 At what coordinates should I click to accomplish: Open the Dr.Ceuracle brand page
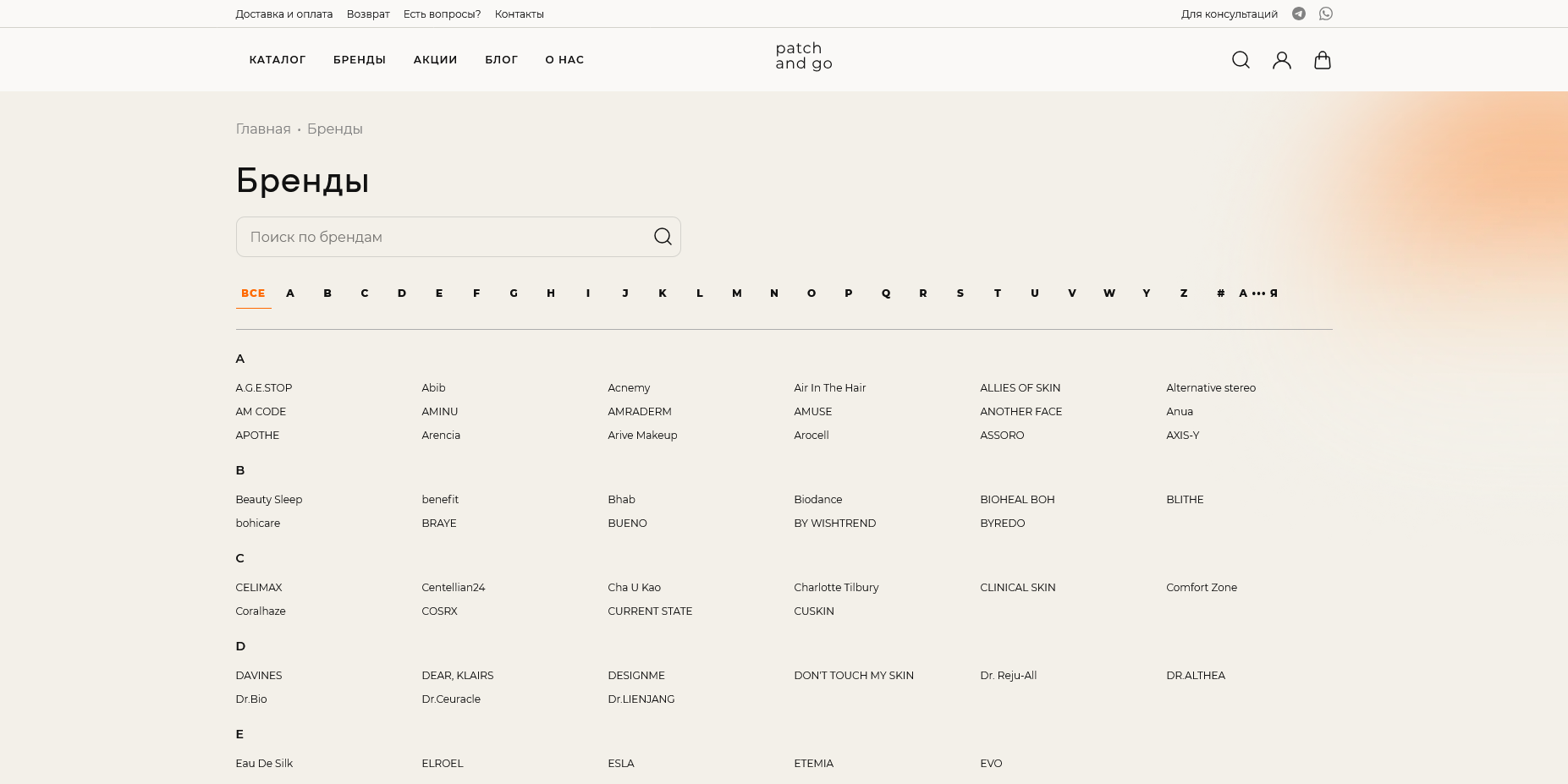(451, 699)
